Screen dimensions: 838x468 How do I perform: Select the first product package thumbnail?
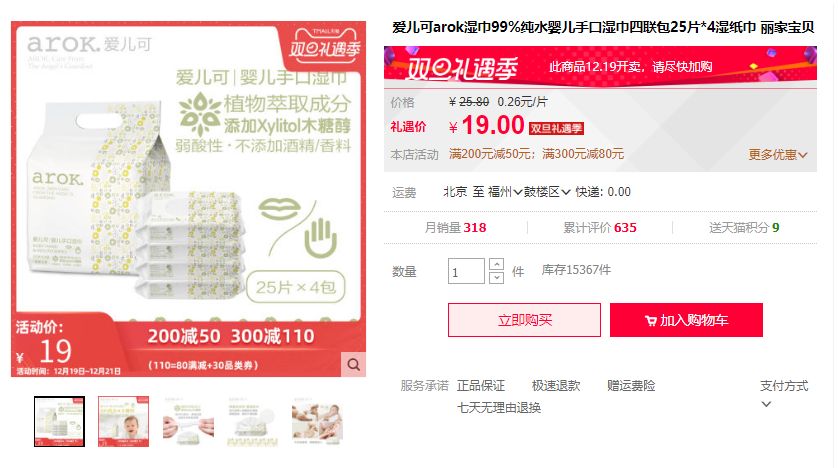pyautogui.click(x=59, y=421)
